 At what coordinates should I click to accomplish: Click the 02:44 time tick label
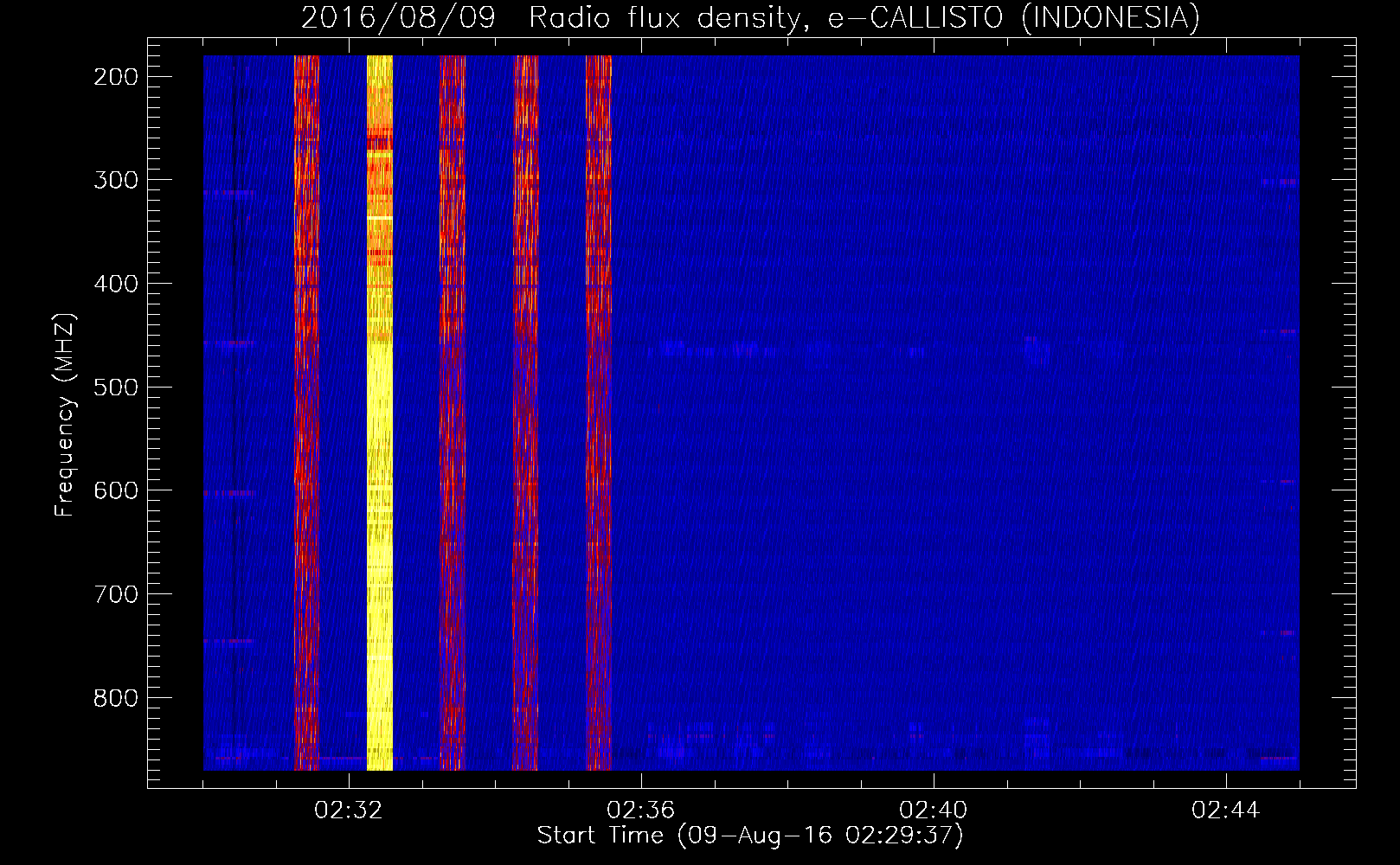(1226, 811)
